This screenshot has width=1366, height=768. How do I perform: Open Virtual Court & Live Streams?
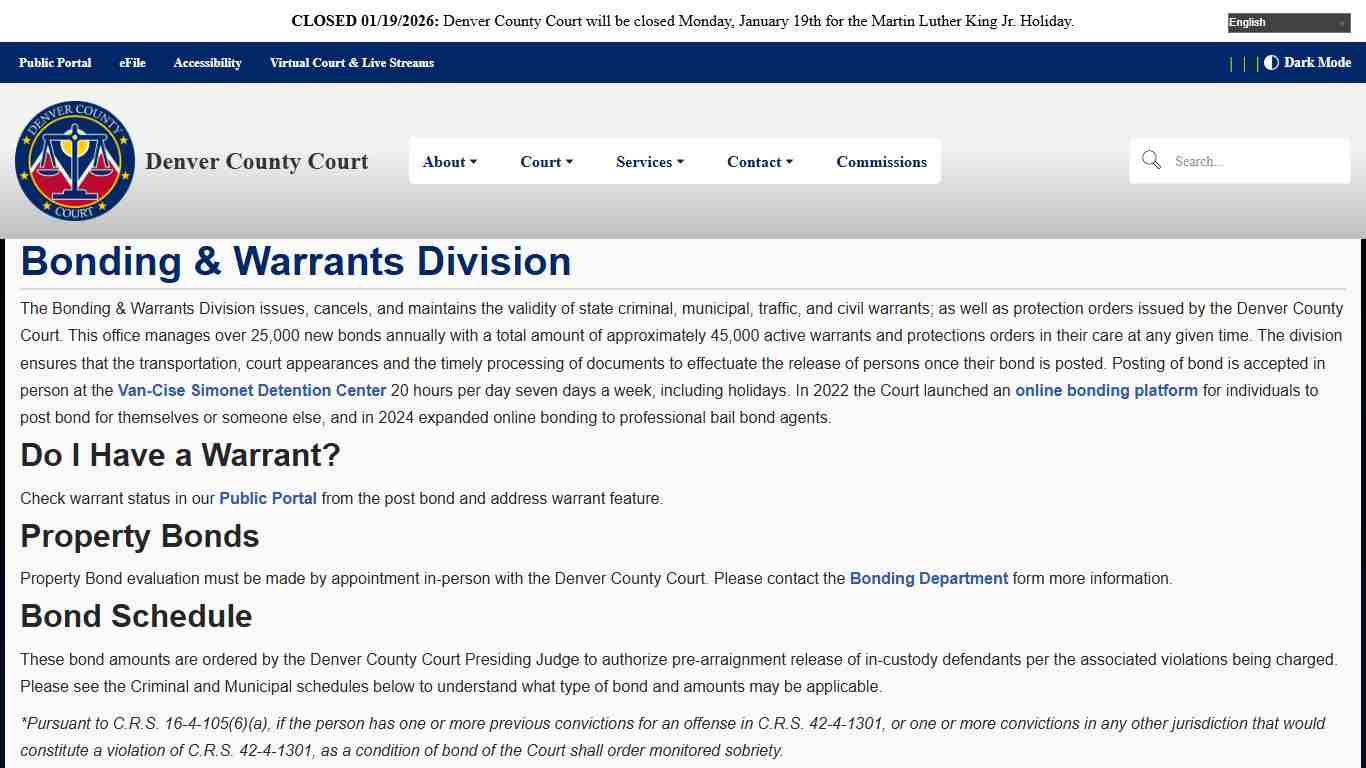pyautogui.click(x=352, y=62)
